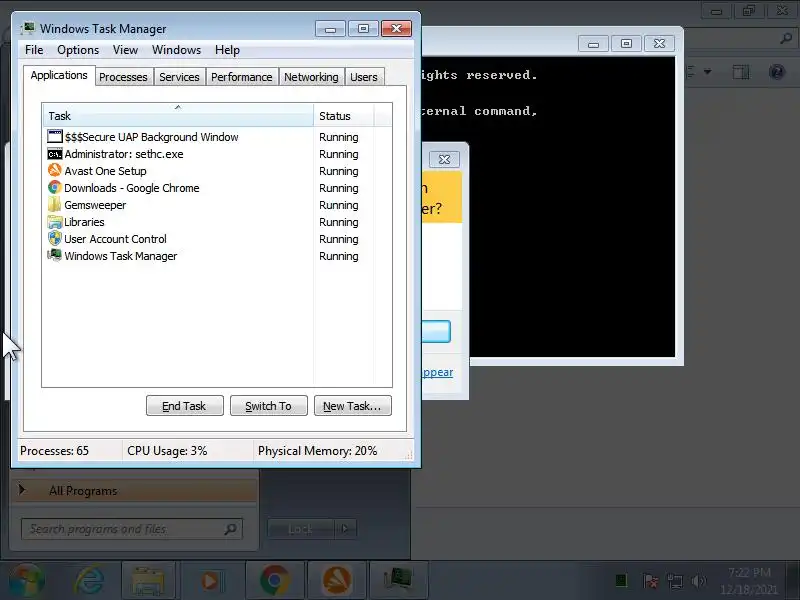Click the Processes: 65 status bar entry
Screen dimensions: 800x600
coord(55,451)
